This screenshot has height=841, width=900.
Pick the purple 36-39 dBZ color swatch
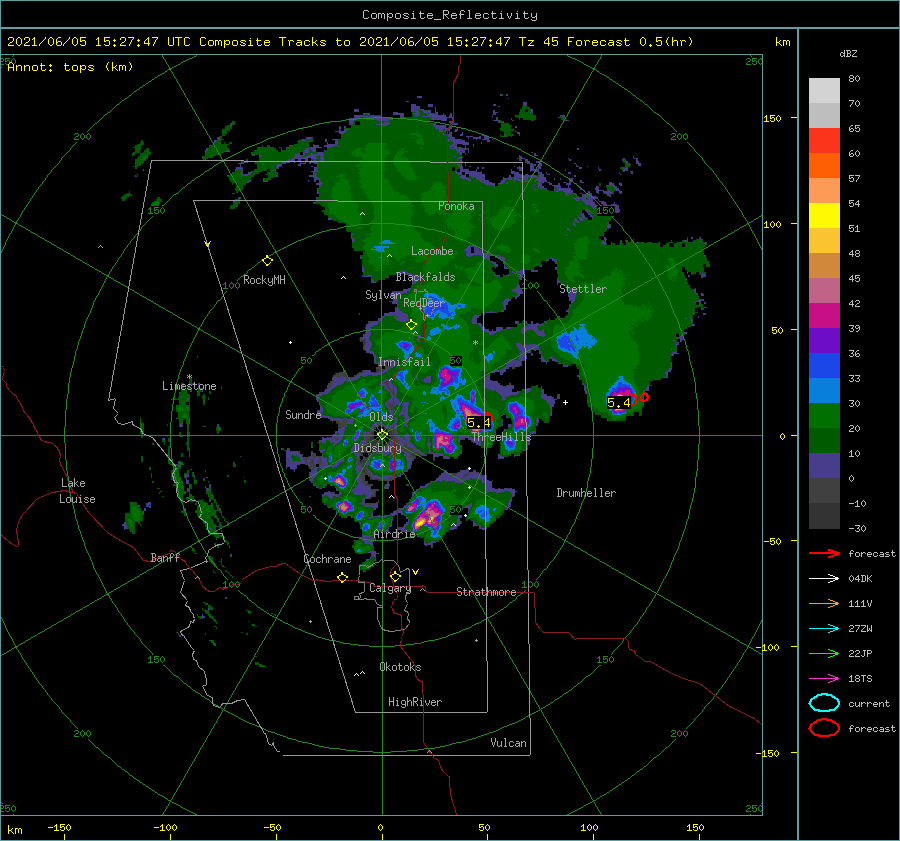click(x=824, y=340)
